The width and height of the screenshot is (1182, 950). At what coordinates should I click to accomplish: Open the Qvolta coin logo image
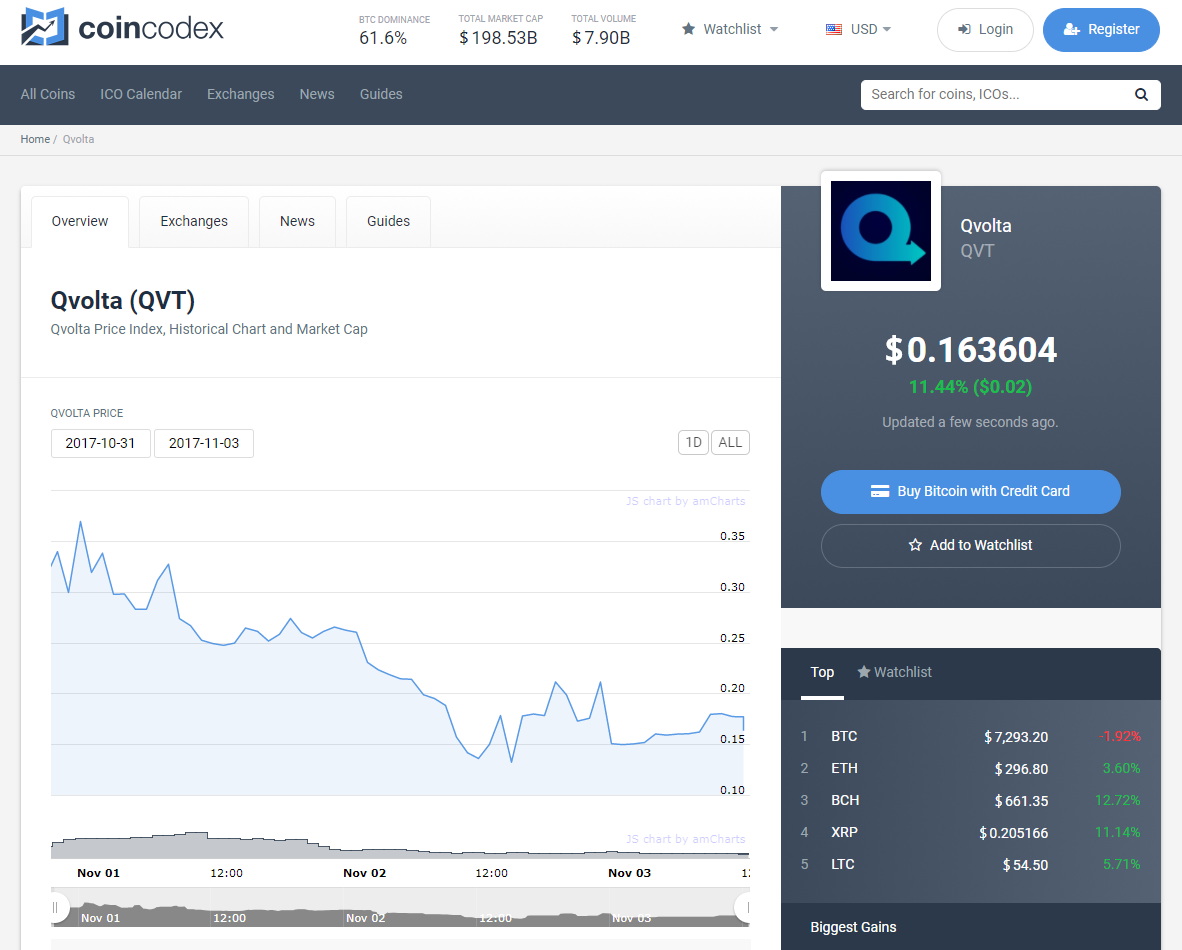coord(880,231)
